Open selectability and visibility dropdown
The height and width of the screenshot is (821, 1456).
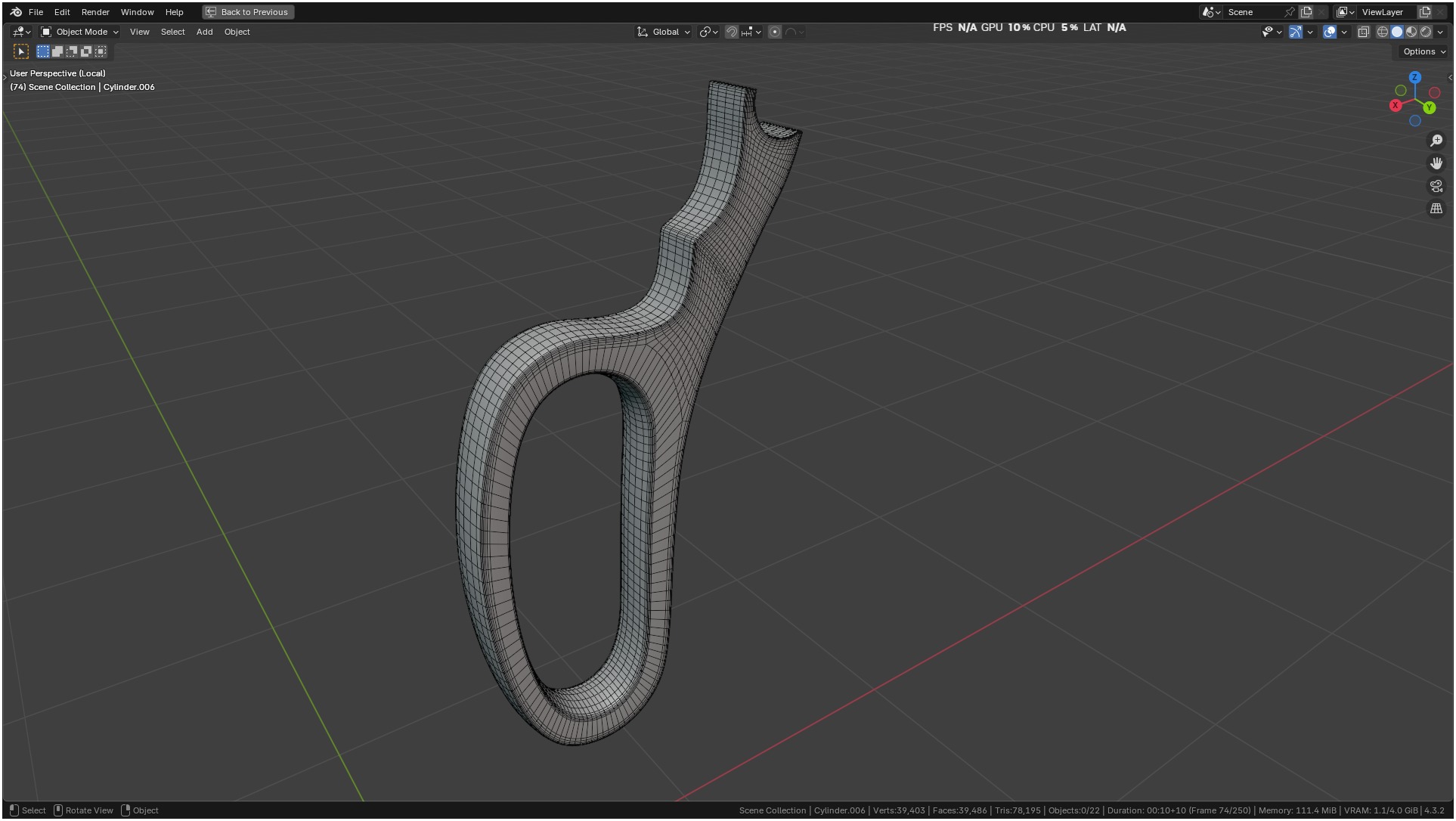click(1272, 32)
